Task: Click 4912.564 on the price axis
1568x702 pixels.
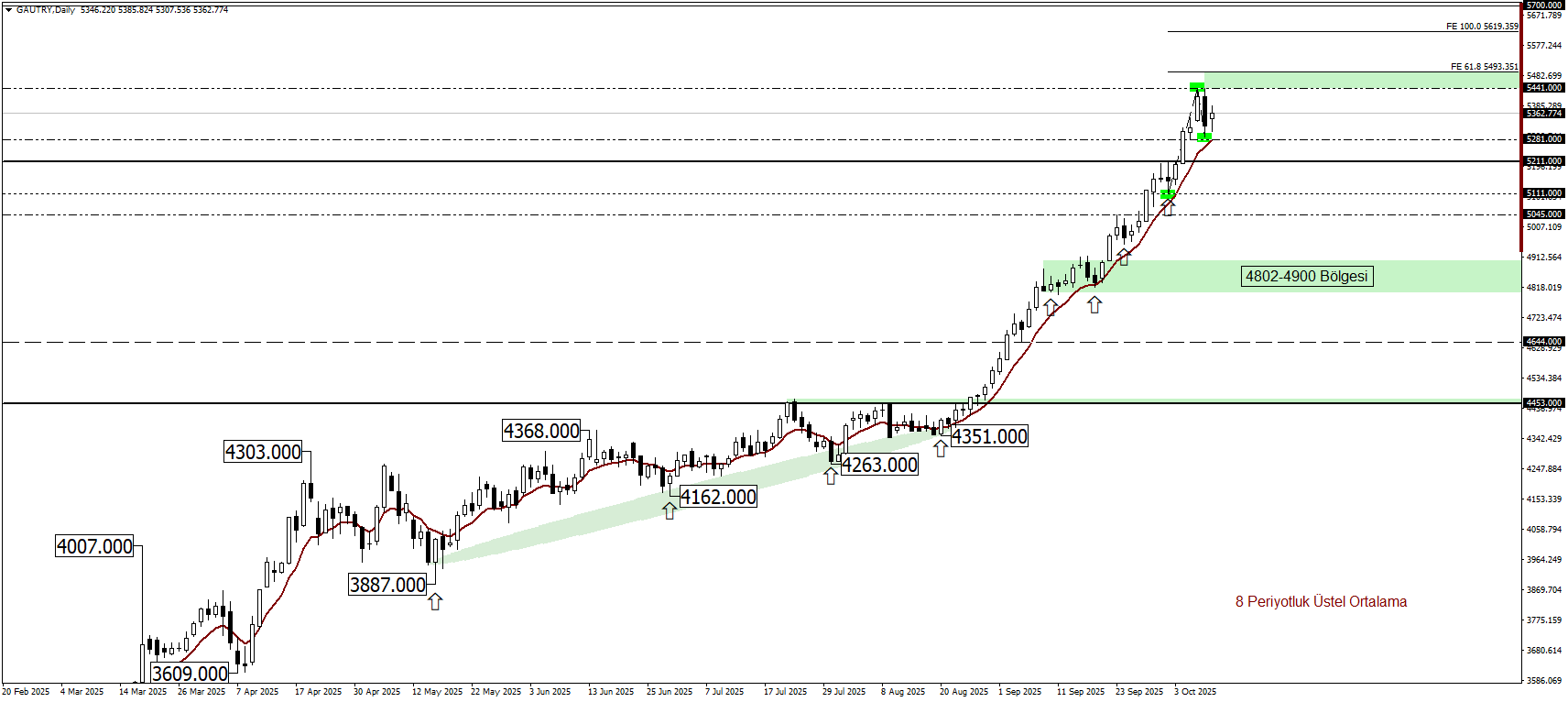Action: [1544, 258]
